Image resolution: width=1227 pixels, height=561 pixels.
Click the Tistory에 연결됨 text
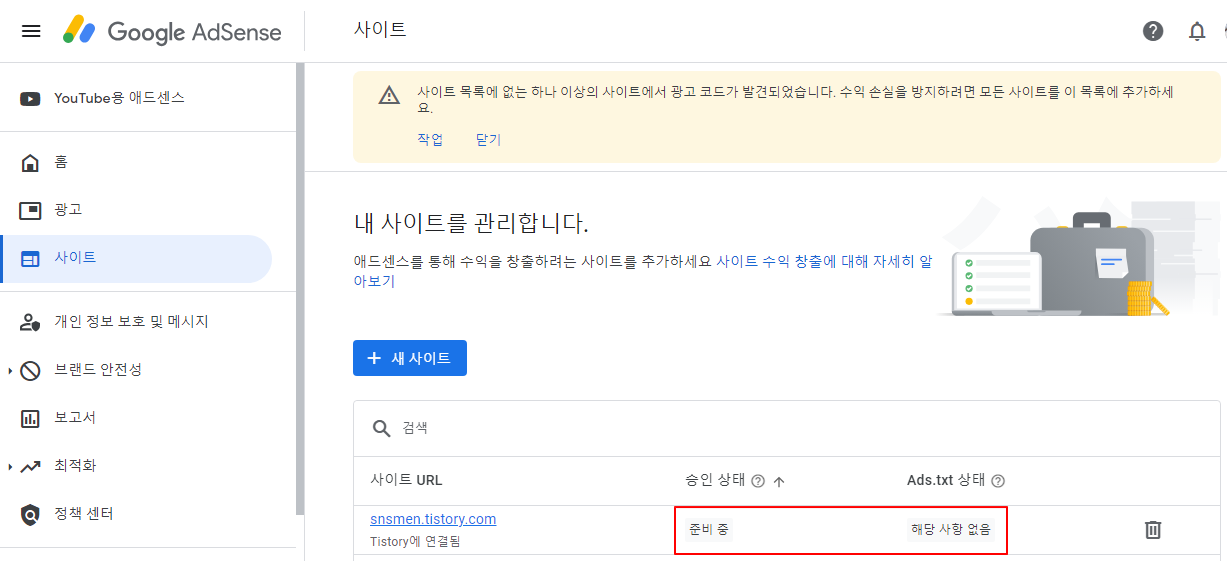(415, 542)
